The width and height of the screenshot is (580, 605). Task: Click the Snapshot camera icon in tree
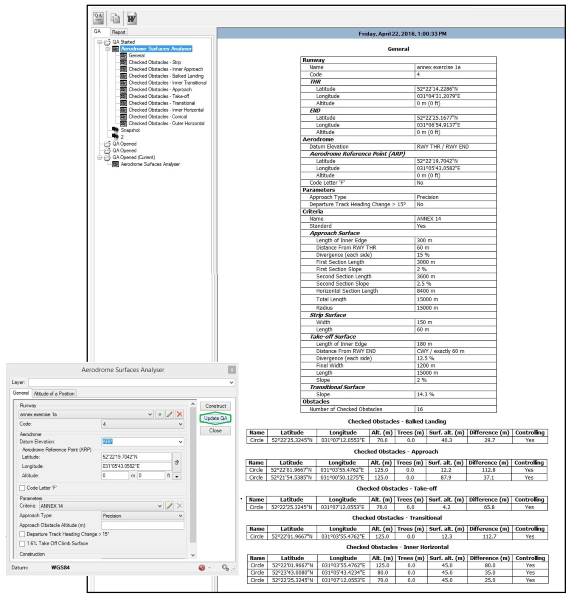(115, 130)
